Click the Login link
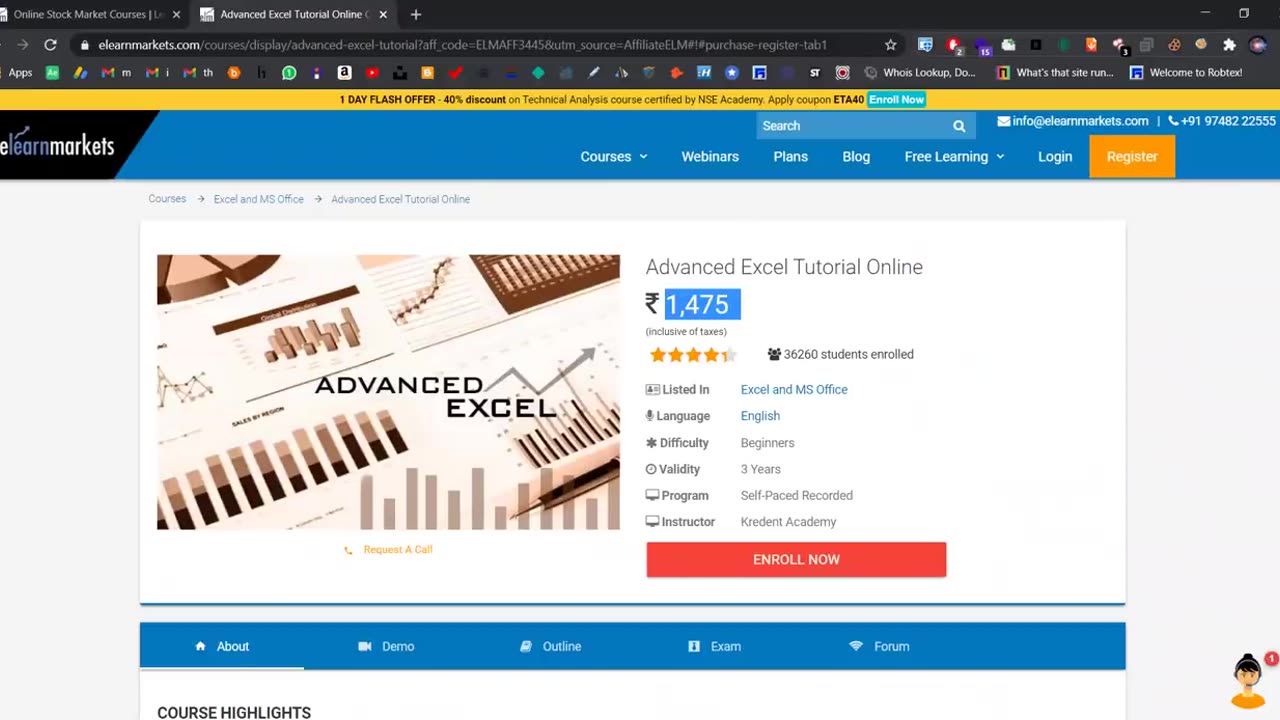Screen dimensions: 1280x720 tap(1055, 157)
